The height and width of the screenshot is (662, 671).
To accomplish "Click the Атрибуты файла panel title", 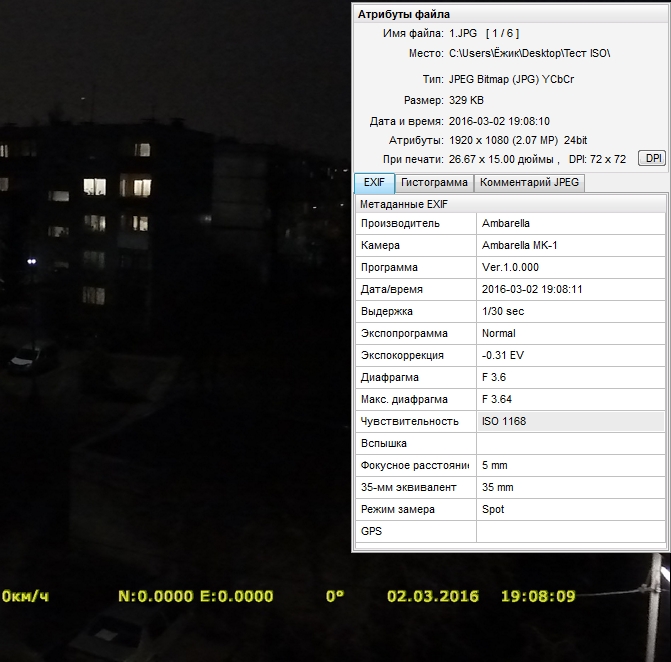I will (x=404, y=14).
